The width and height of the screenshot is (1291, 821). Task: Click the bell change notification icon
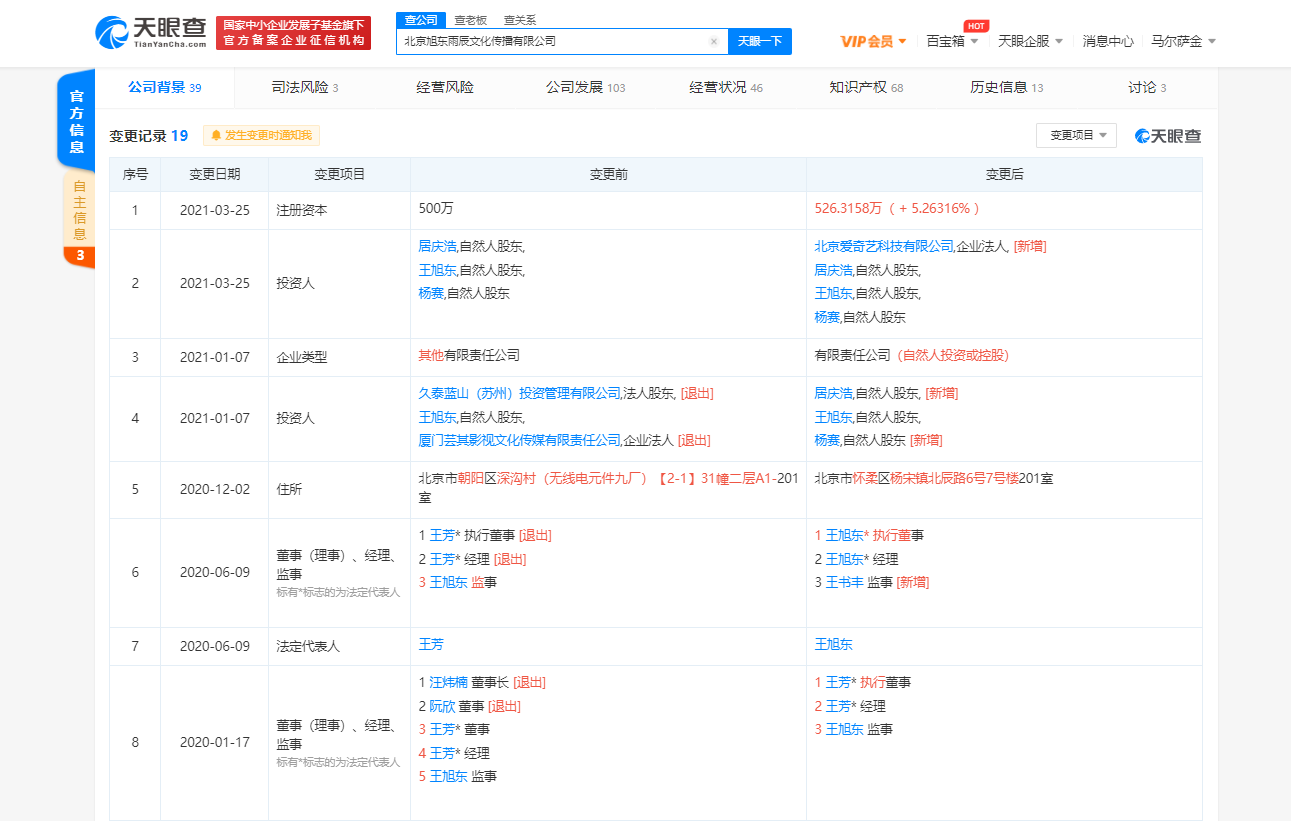click(x=216, y=135)
